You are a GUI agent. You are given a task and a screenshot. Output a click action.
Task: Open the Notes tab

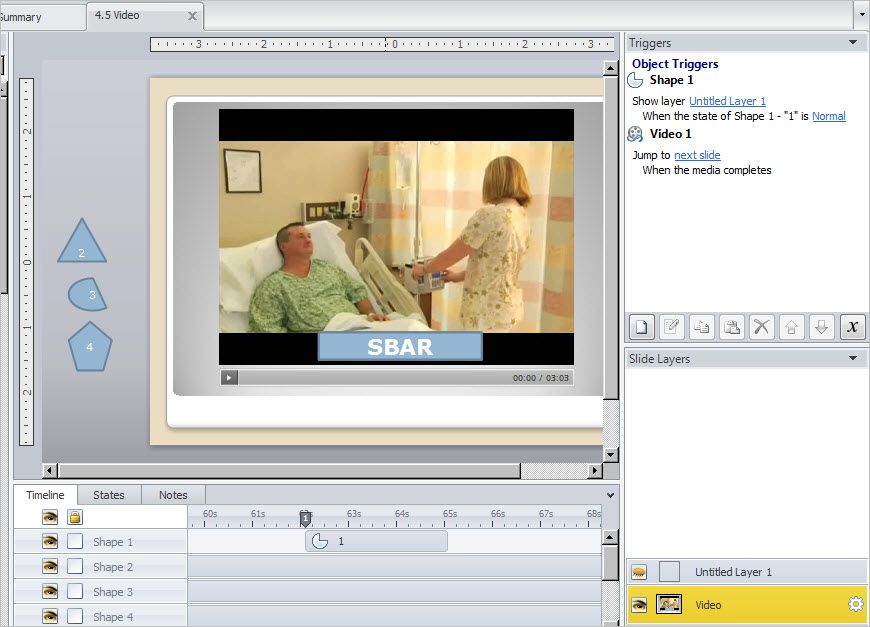click(173, 495)
